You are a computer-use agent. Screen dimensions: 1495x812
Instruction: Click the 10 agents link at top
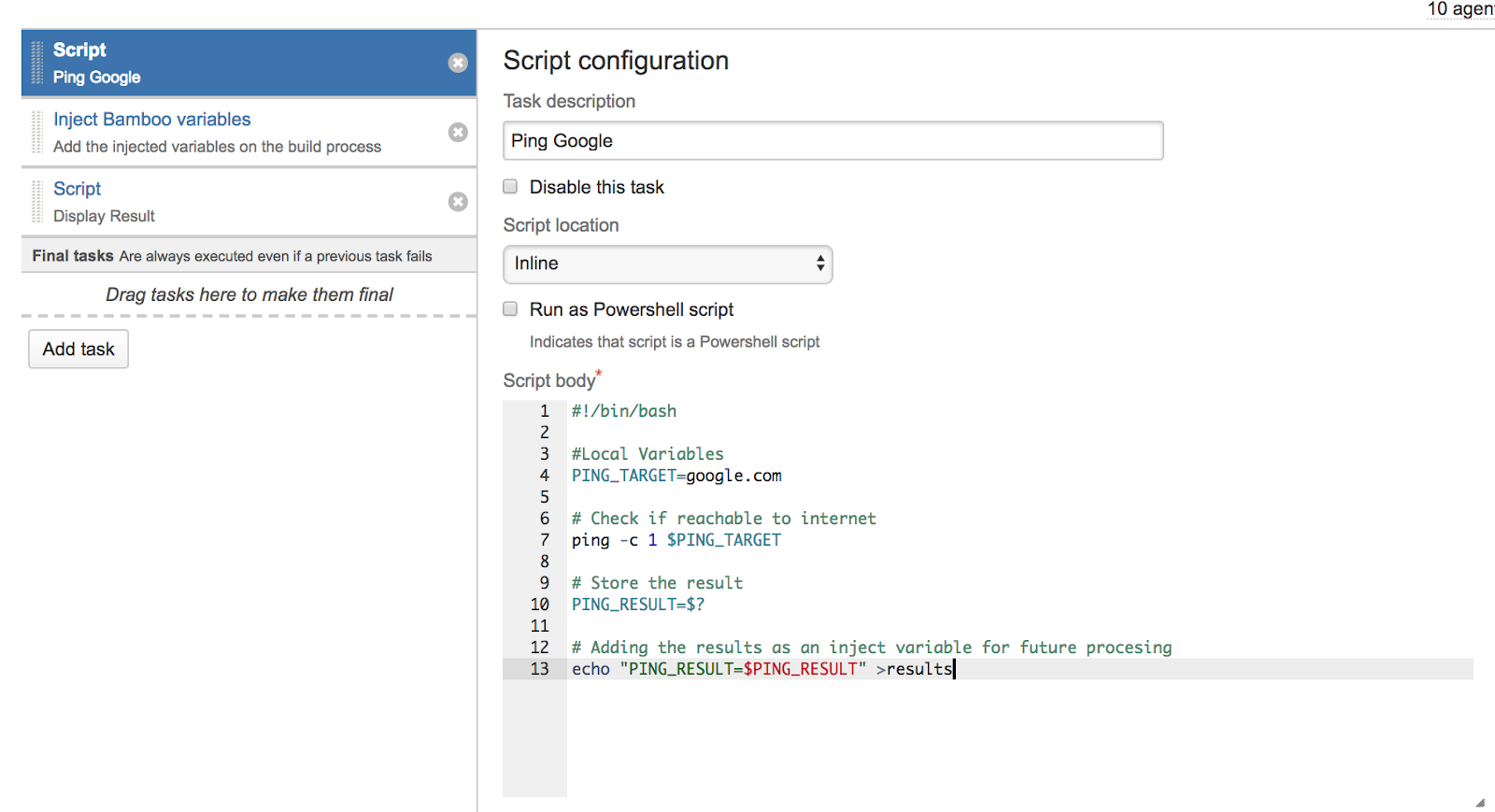pyautogui.click(x=1460, y=9)
